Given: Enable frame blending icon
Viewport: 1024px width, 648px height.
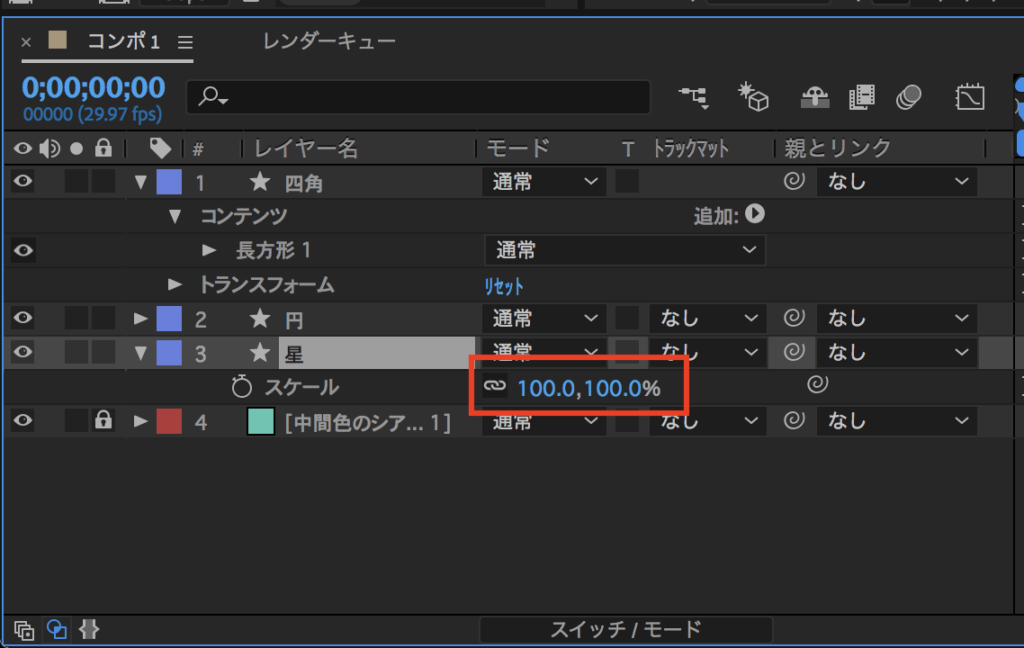Looking at the screenshot, I should point(861,98).
